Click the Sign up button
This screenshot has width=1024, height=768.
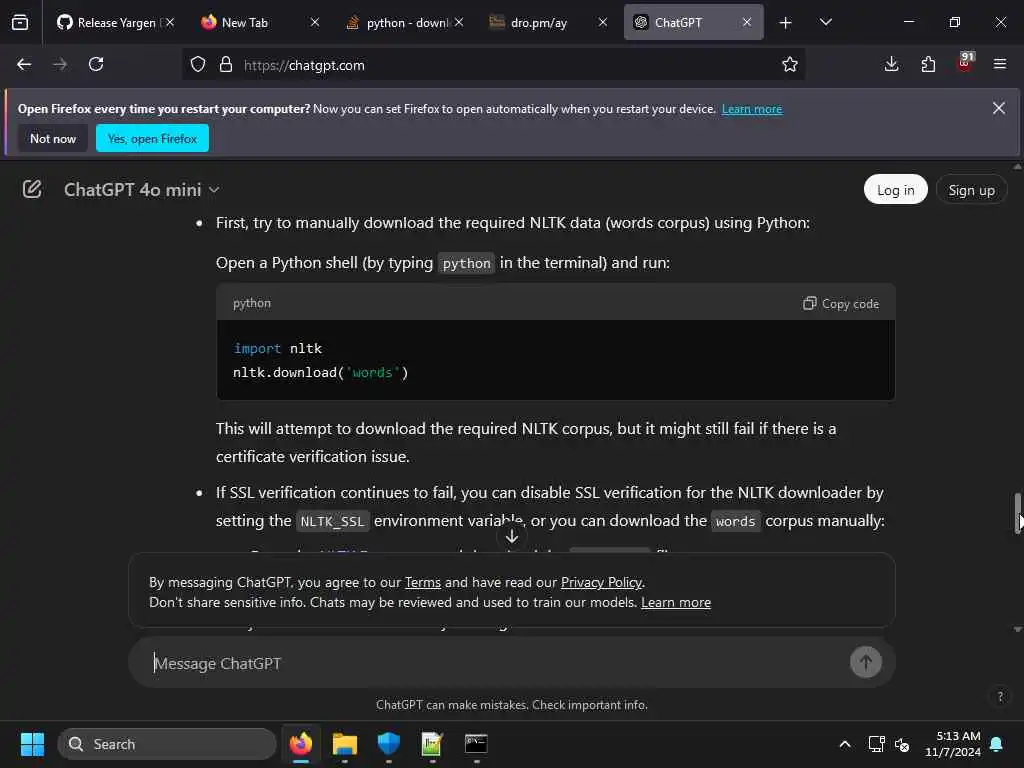click(971, 189)
